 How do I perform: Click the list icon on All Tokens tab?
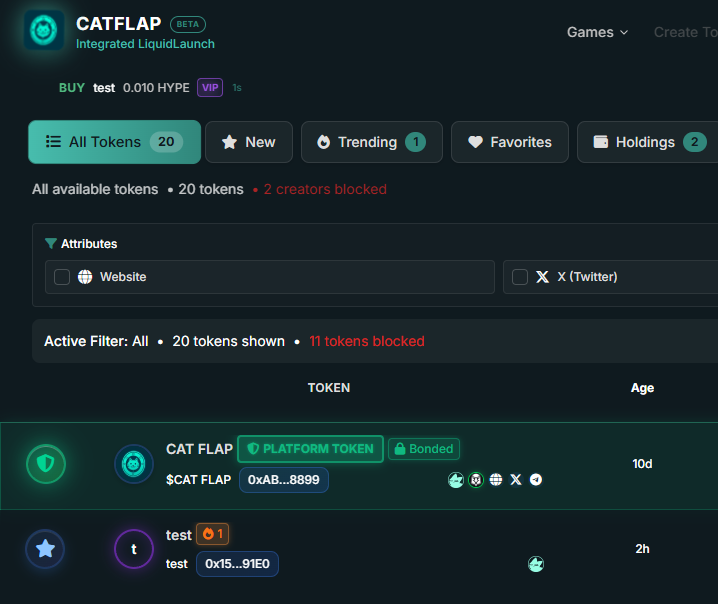[x=53, y=142]
